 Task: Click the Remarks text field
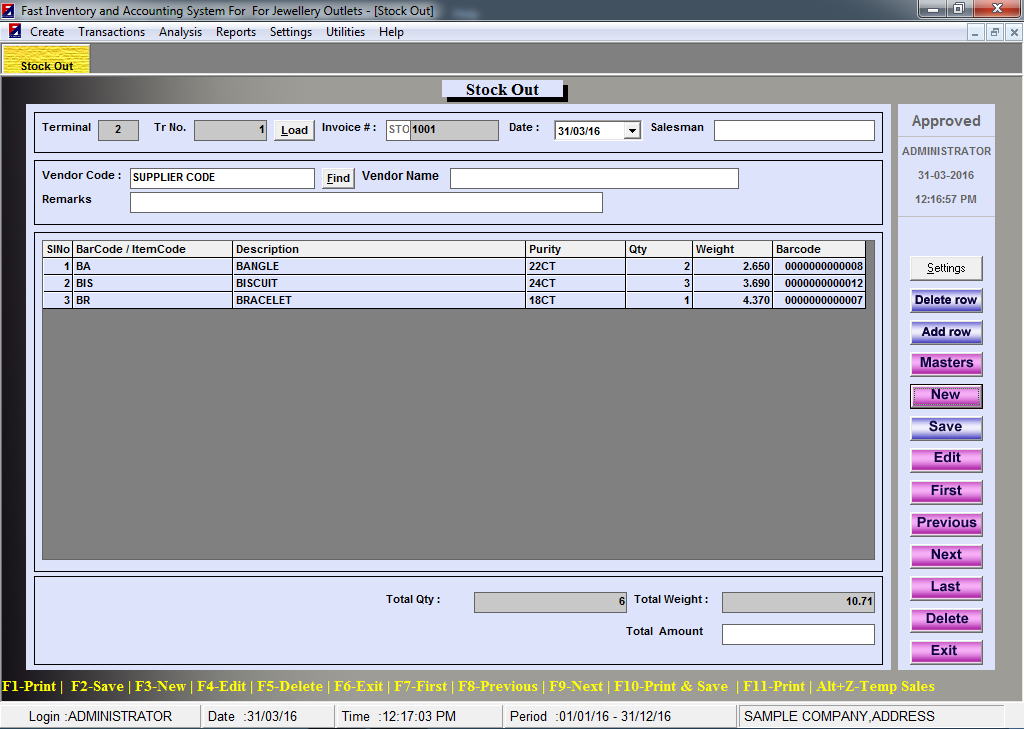(366, 203)
